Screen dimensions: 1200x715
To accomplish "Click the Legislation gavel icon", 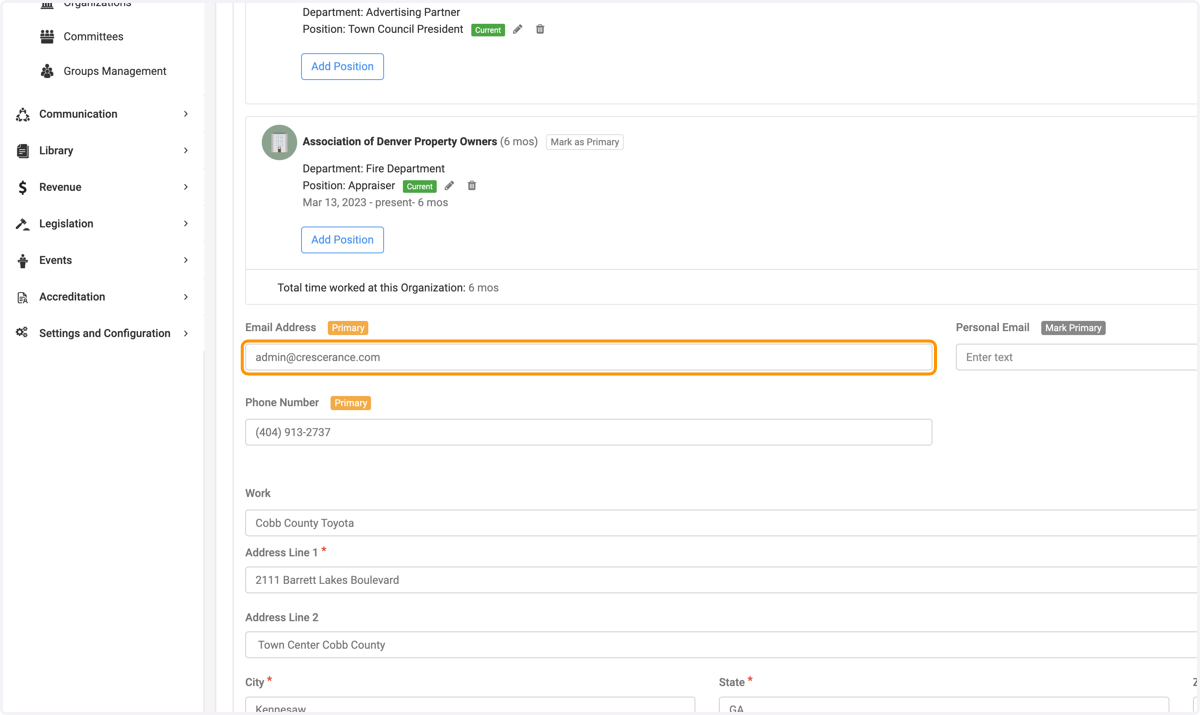I will (x=23, y=224).
